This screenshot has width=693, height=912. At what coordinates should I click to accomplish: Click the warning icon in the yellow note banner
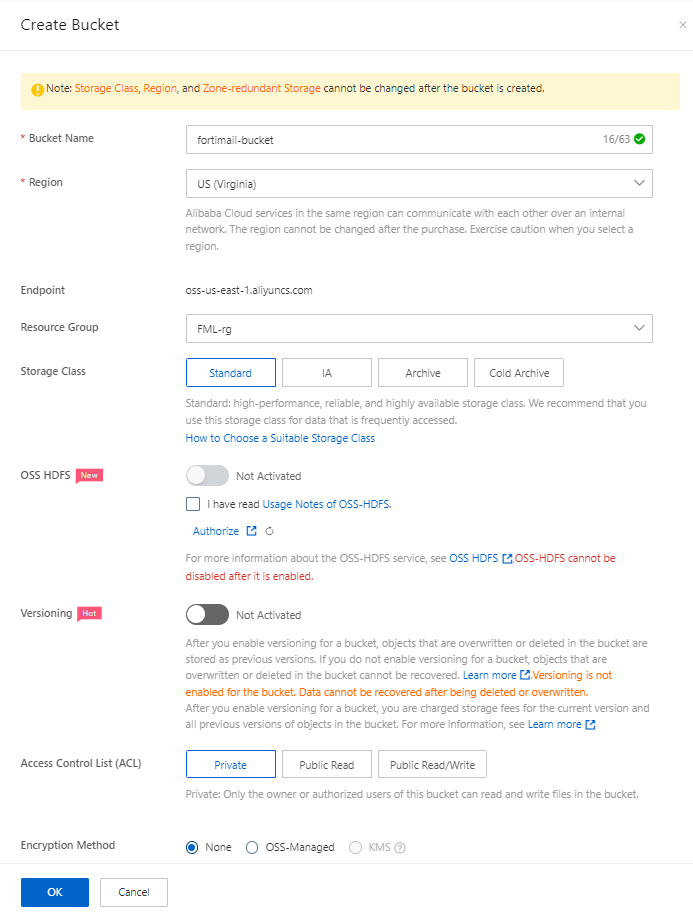38,89
